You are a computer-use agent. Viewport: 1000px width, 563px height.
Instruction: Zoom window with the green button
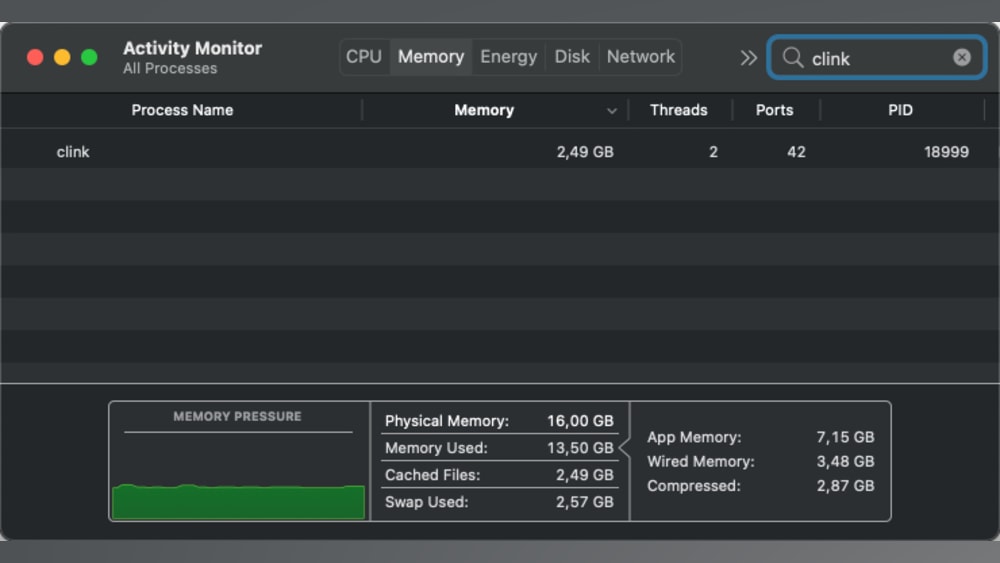point(89,57)
